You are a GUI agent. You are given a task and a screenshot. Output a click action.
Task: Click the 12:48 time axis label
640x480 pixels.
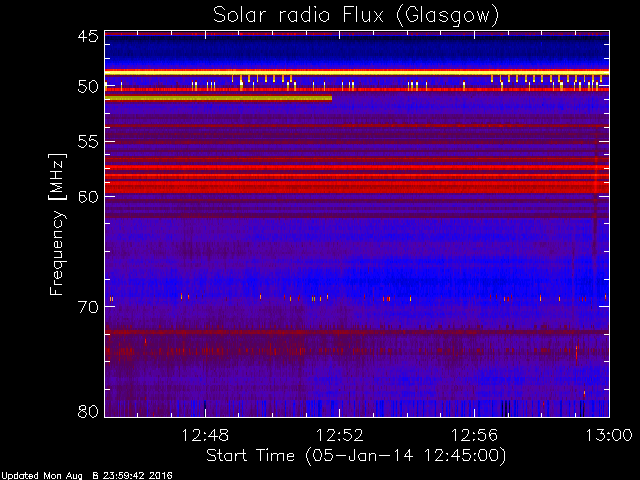205,436
